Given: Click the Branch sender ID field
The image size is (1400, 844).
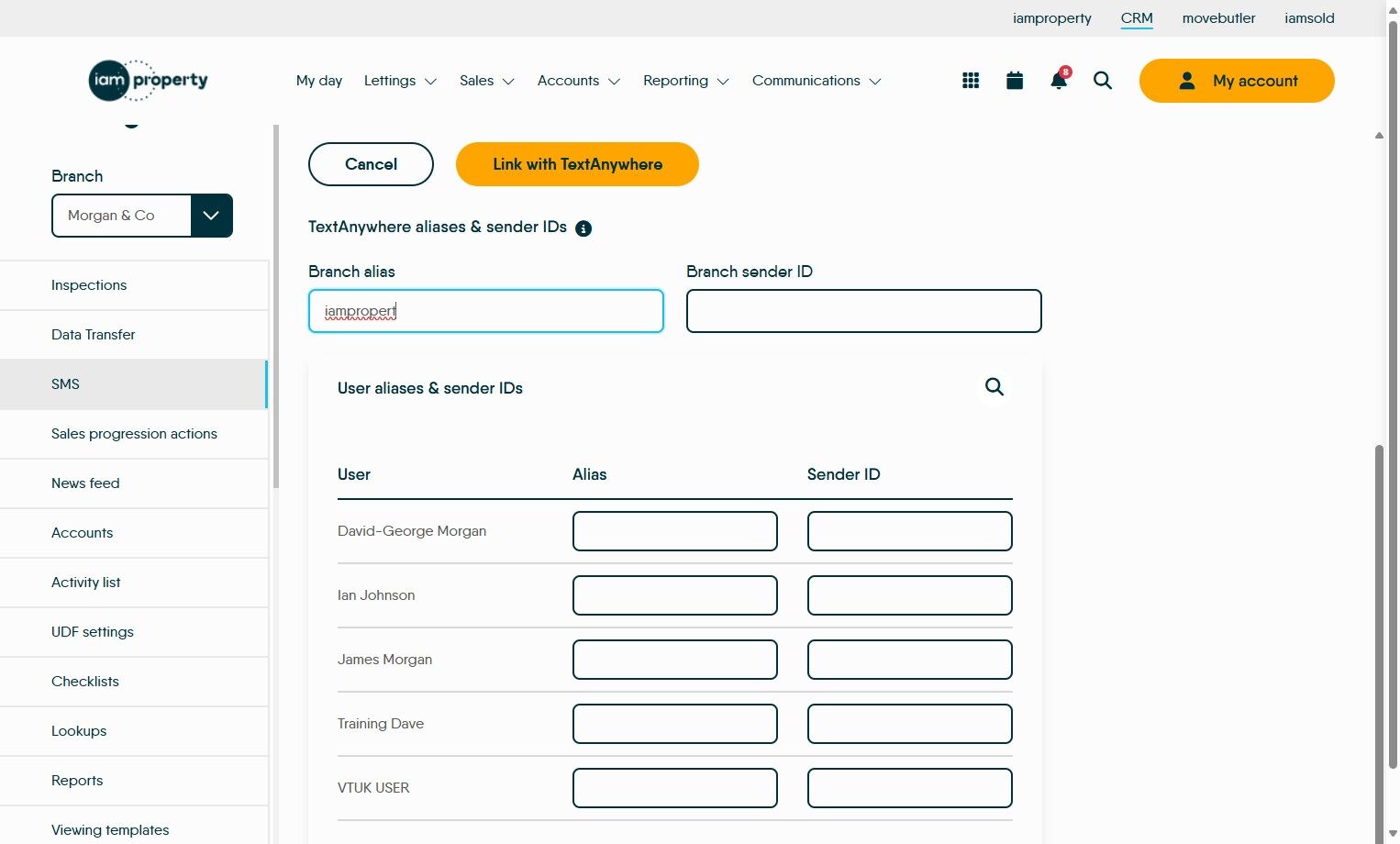Looking at the screenshot, I should (x=863, y=311).
